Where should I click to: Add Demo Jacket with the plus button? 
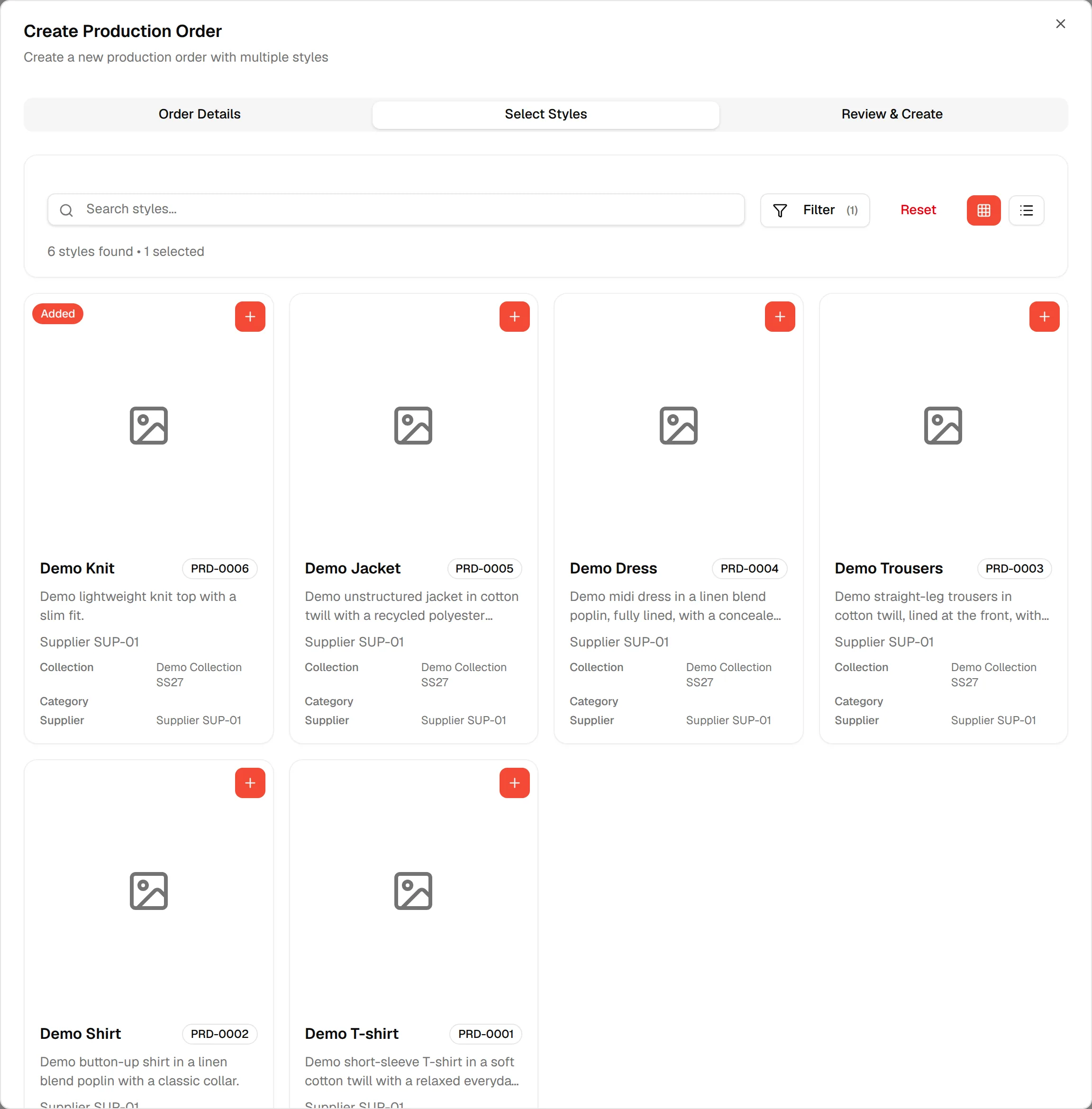click(514, 317)
